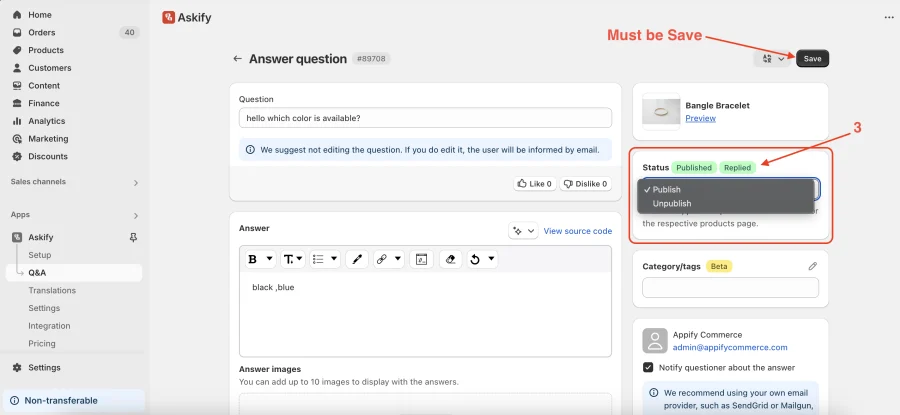The image size is (900, 415).
Task: Select the highlighter pen tool in editor
Action: click(x=356, y=259)
